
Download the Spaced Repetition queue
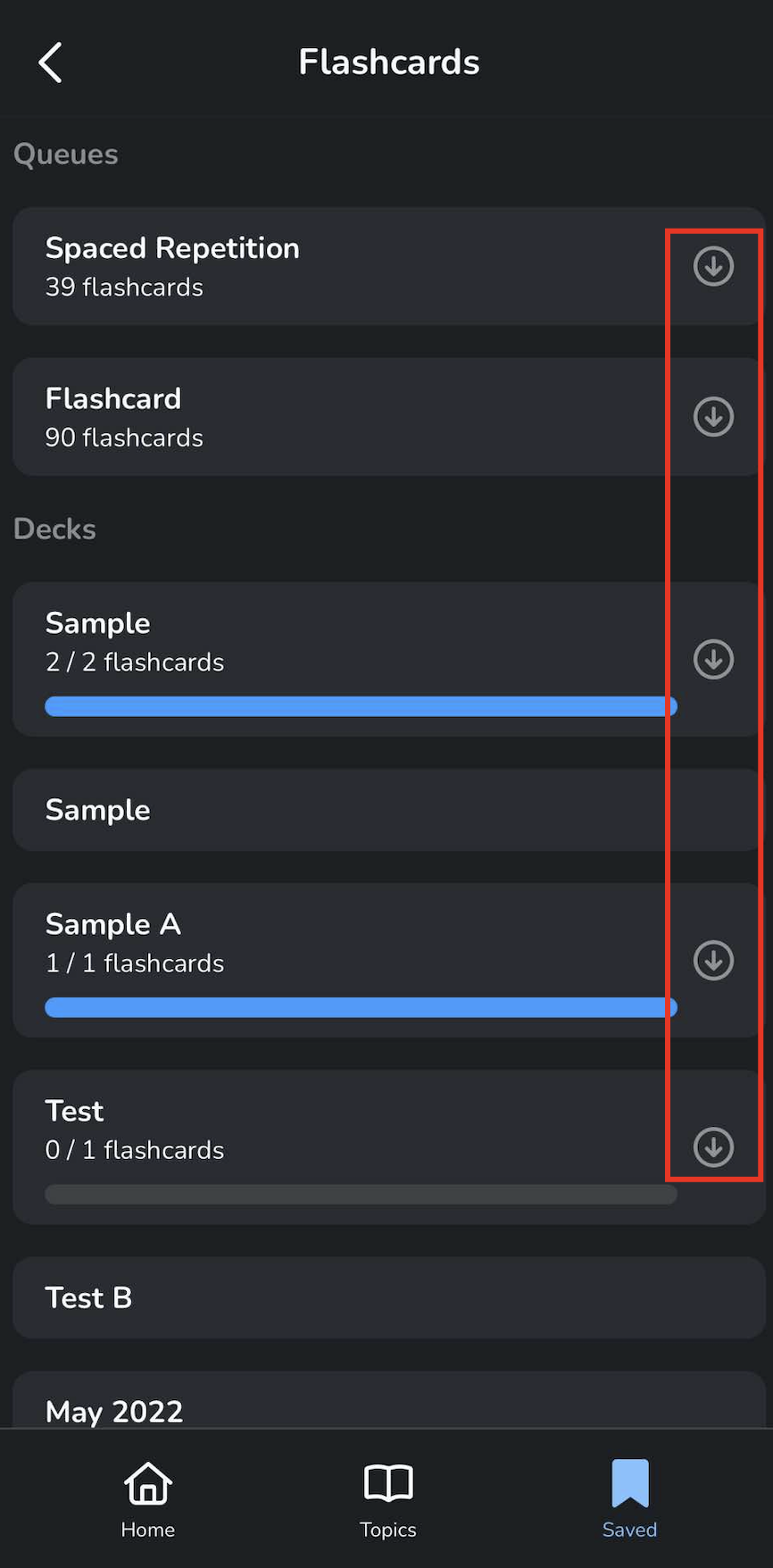(713, 266)
